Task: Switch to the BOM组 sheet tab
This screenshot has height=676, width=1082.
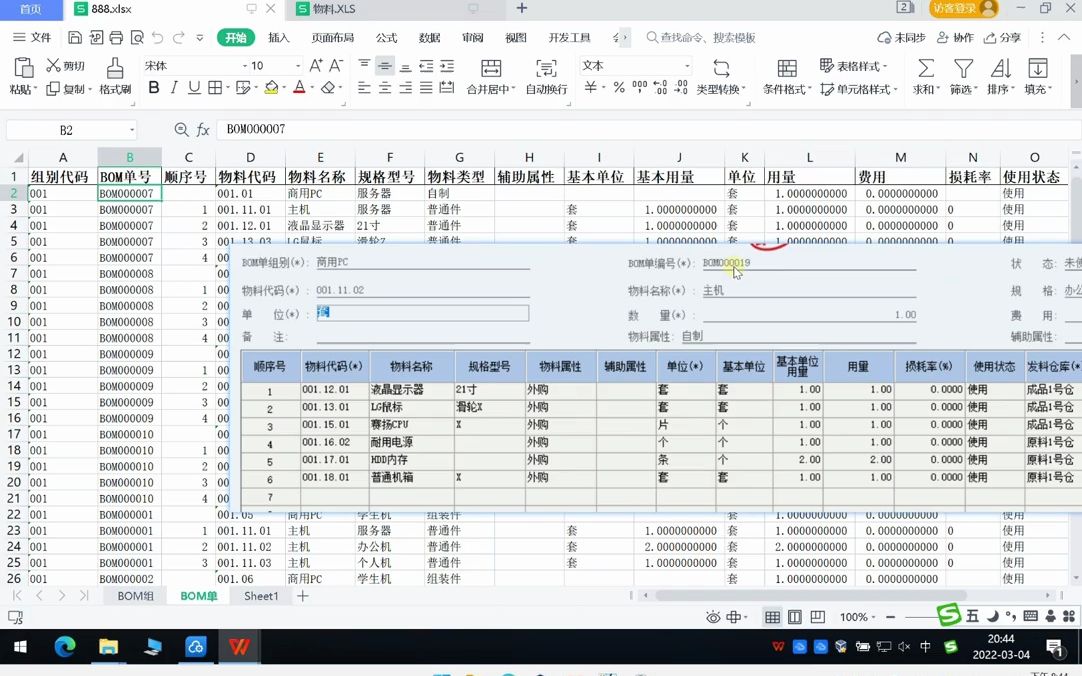Action: click(135, 596)
